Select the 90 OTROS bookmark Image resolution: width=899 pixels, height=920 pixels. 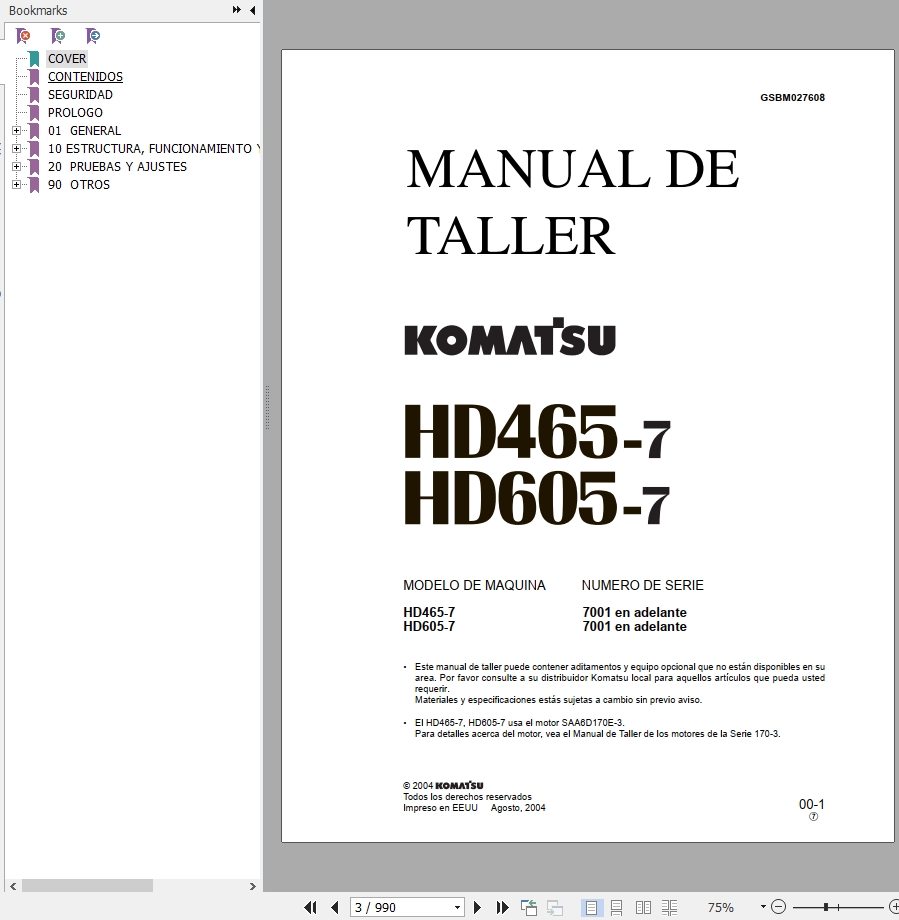click(79, 185)
